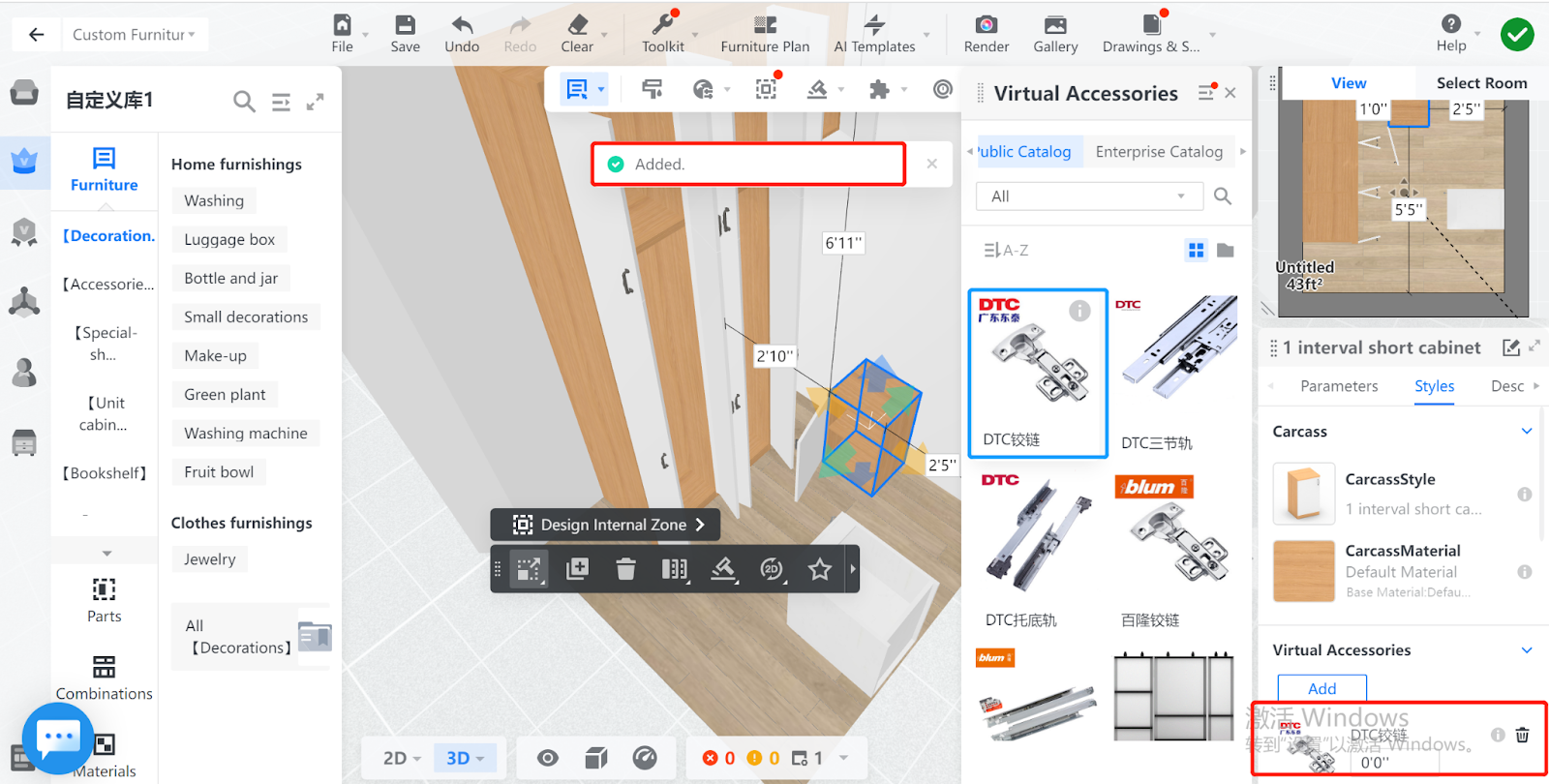Viewport: 1549px width, 784px height.
Task: Click the delete trash icon in floating toolbar
Action: pos(625,569)
